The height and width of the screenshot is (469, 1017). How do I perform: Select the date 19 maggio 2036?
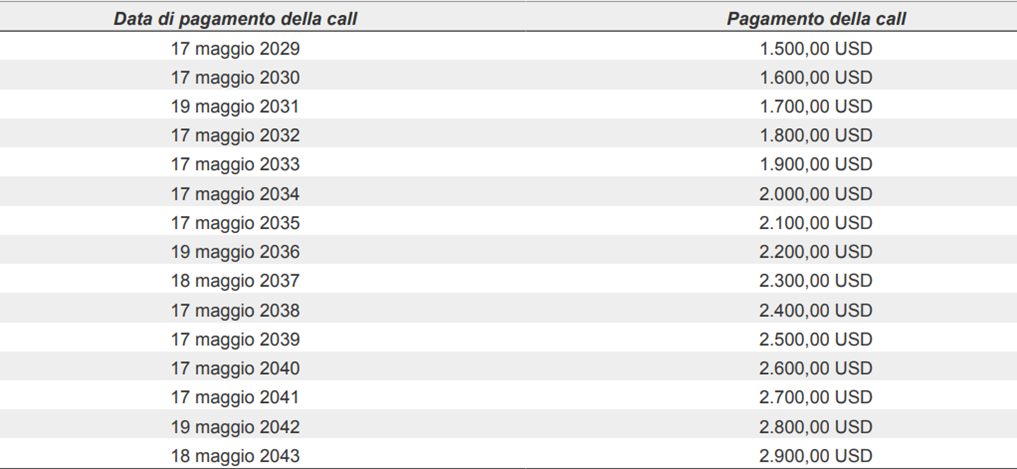pyautogui.click(x=235, y=252)
